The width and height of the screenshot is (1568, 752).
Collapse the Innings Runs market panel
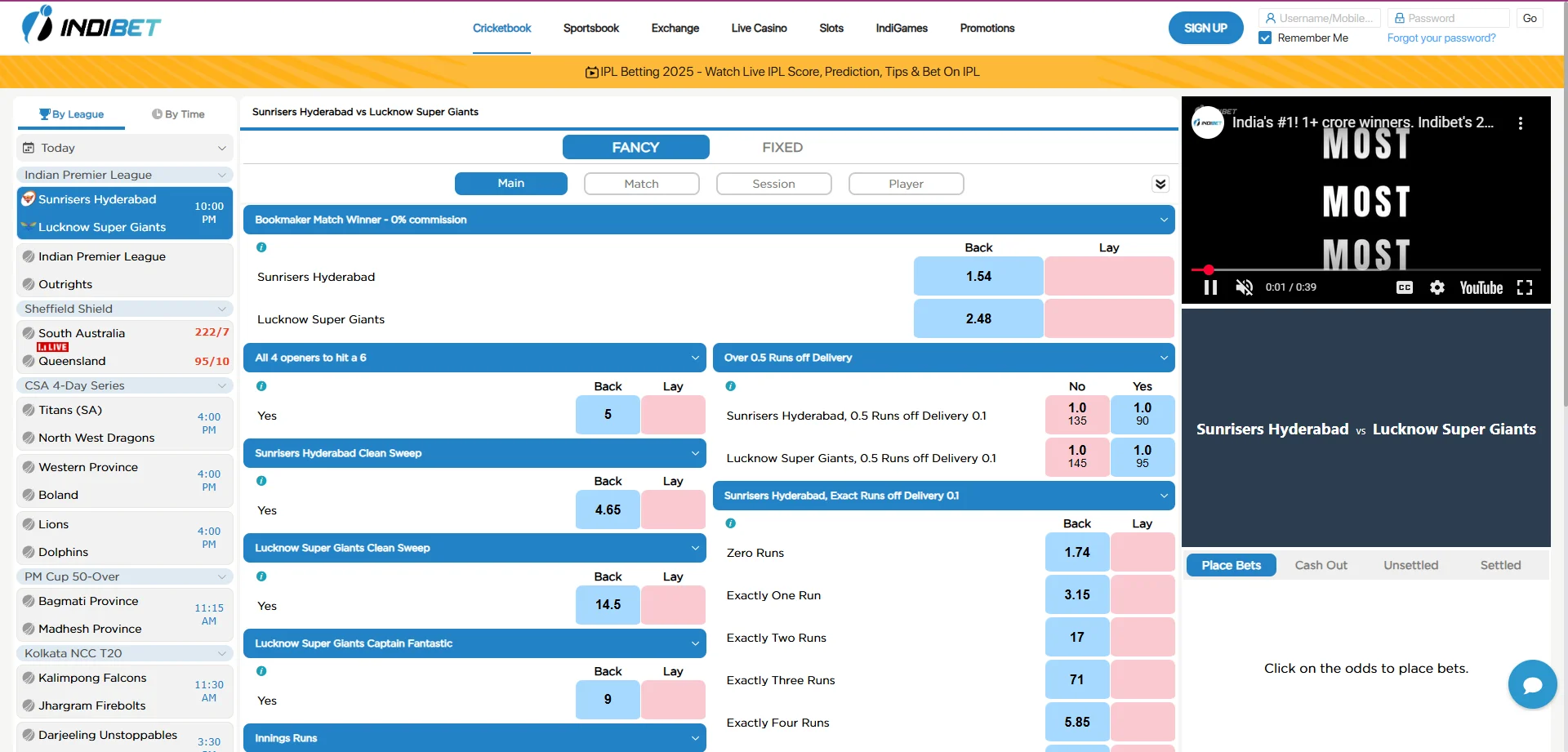click(694, 738)
